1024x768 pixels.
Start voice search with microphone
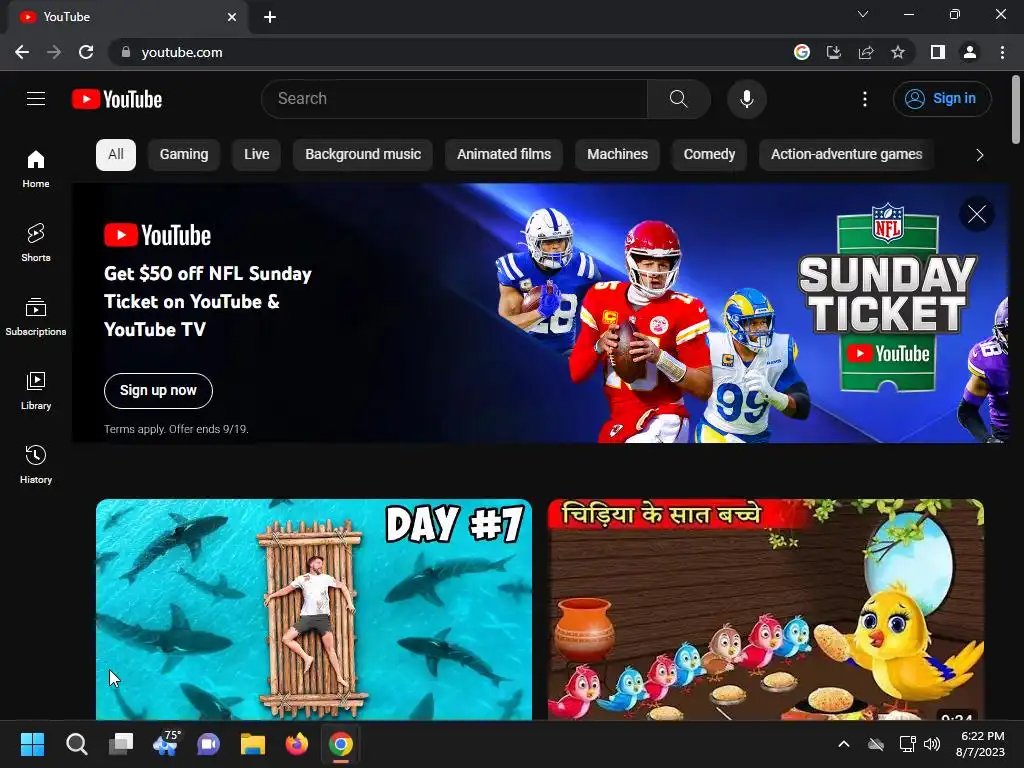(x=746, y=99)
